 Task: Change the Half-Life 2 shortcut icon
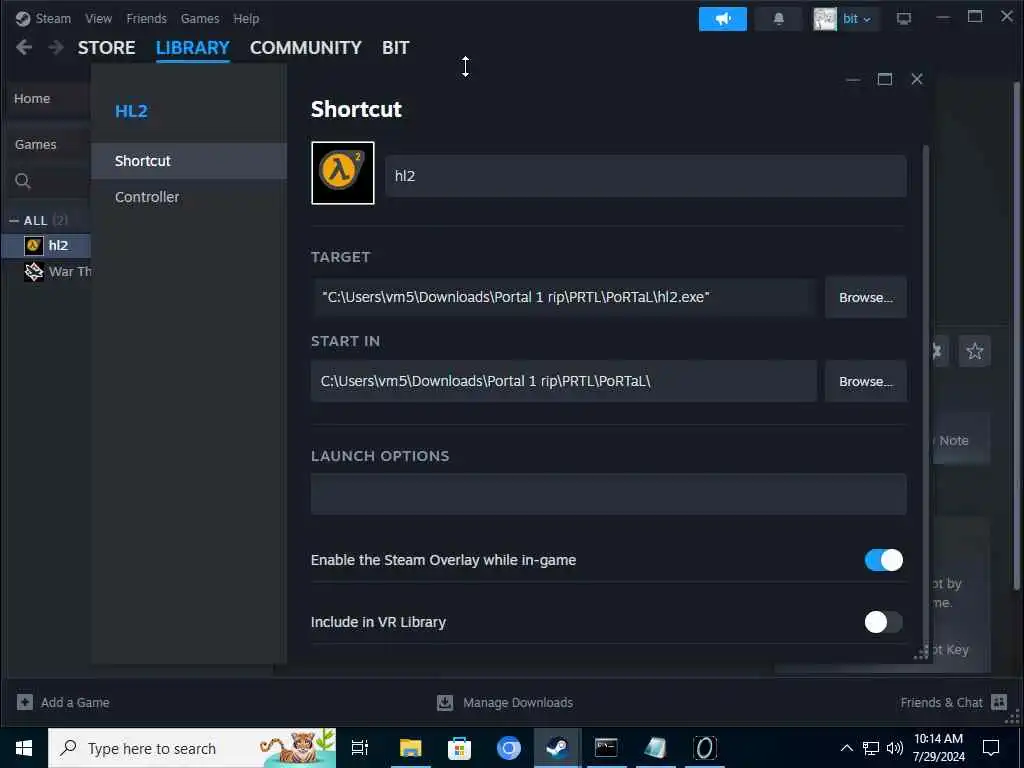(343, 173)
